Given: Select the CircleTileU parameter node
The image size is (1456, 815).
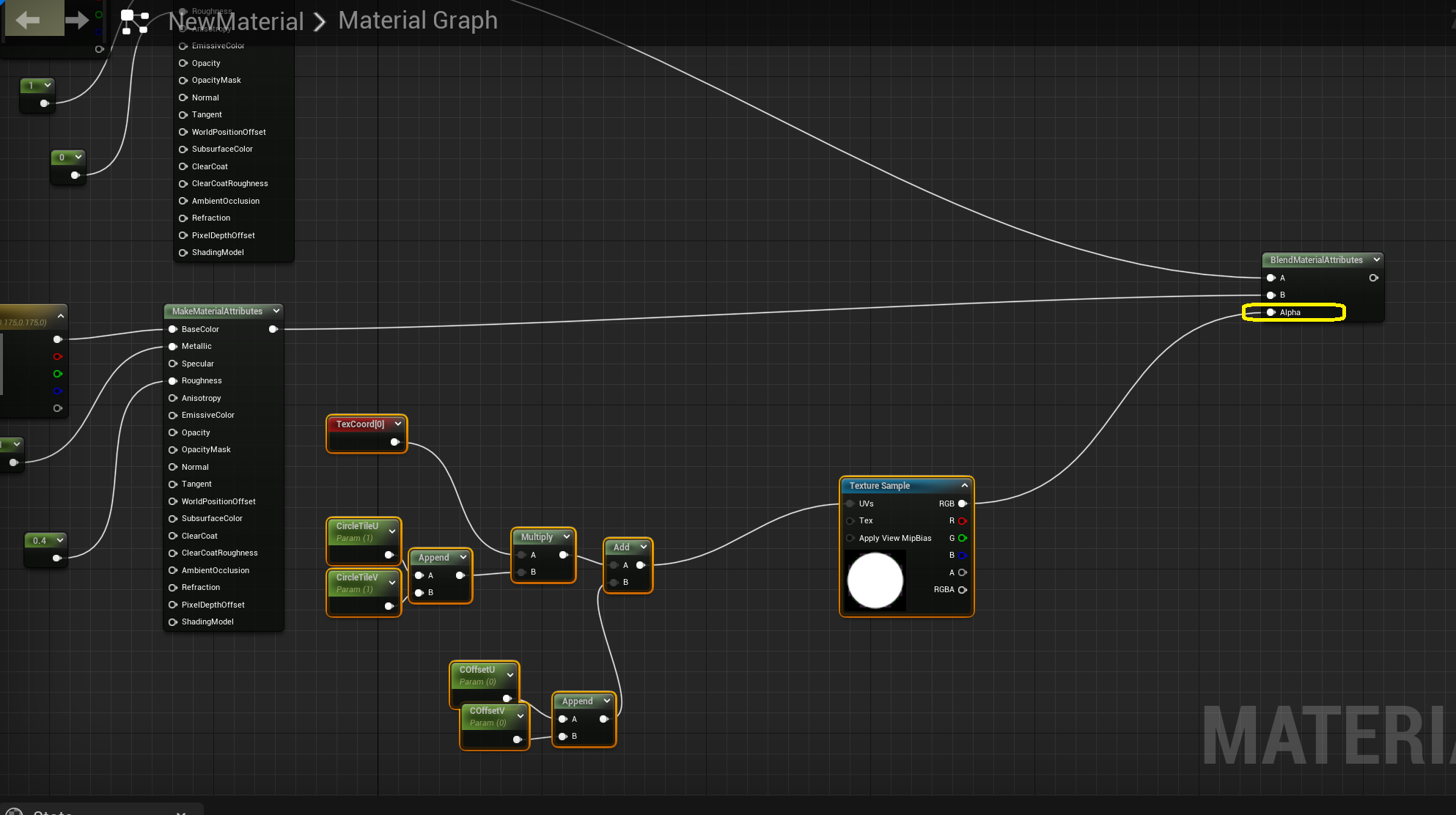Looking at the screenshot, I should pos(357,526).
